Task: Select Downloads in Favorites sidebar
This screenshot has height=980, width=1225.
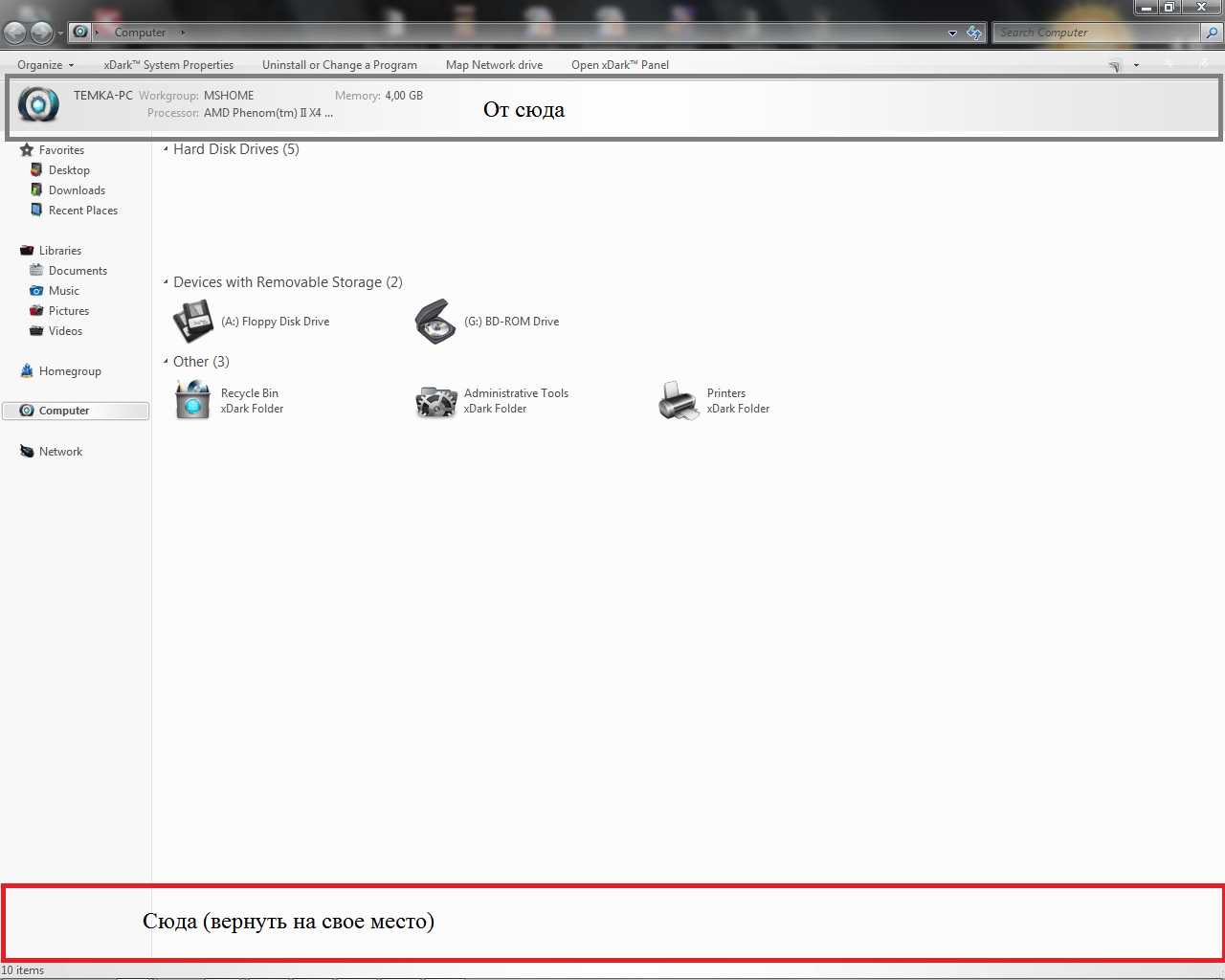Action: (x=77, y=190)
